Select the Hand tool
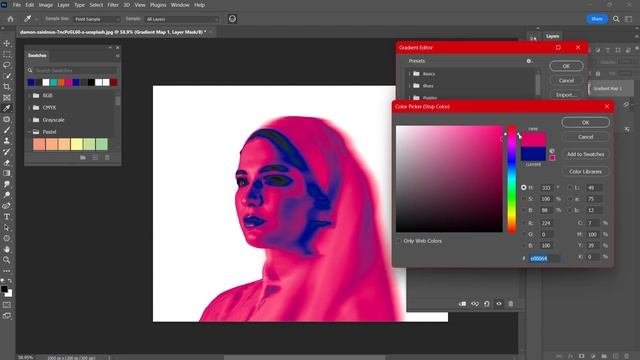This screenshot has height=360, width=640. tap(7, 249)
